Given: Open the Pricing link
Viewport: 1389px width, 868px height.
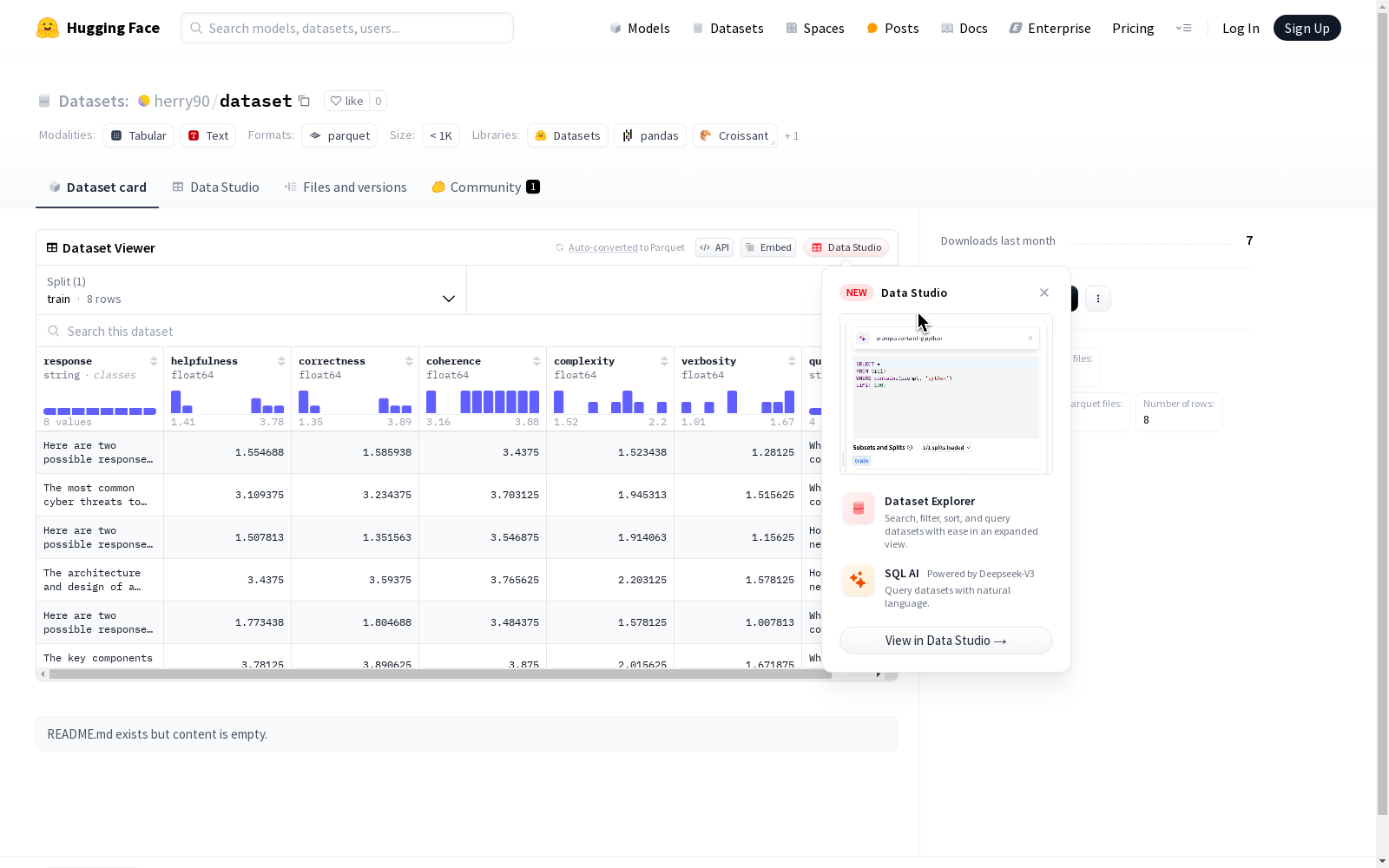Looking at the screenshot, I should [x=1133, y=28].
